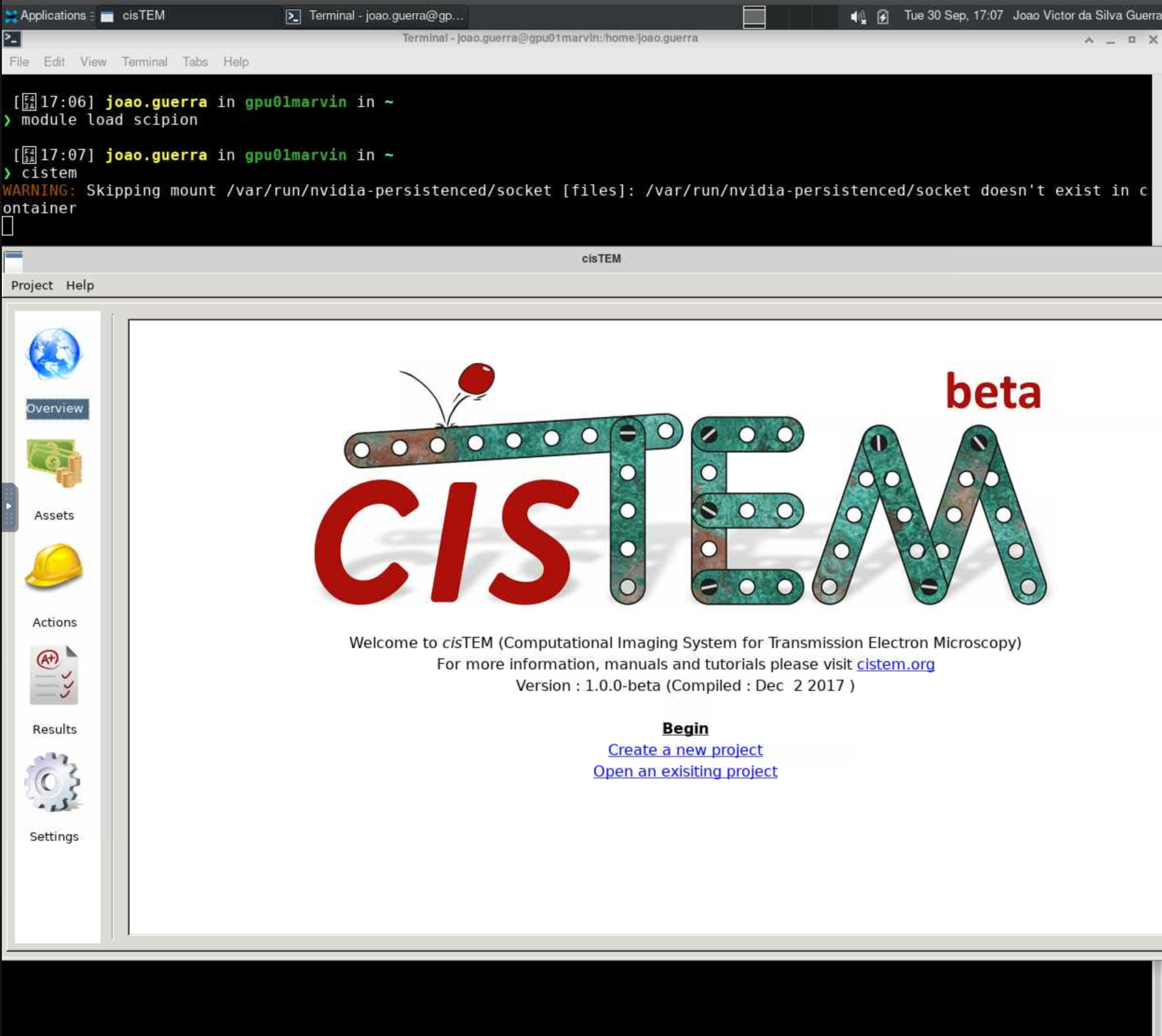
Task: Open the Terminal's File menu
Action: [x=19, y=61]
